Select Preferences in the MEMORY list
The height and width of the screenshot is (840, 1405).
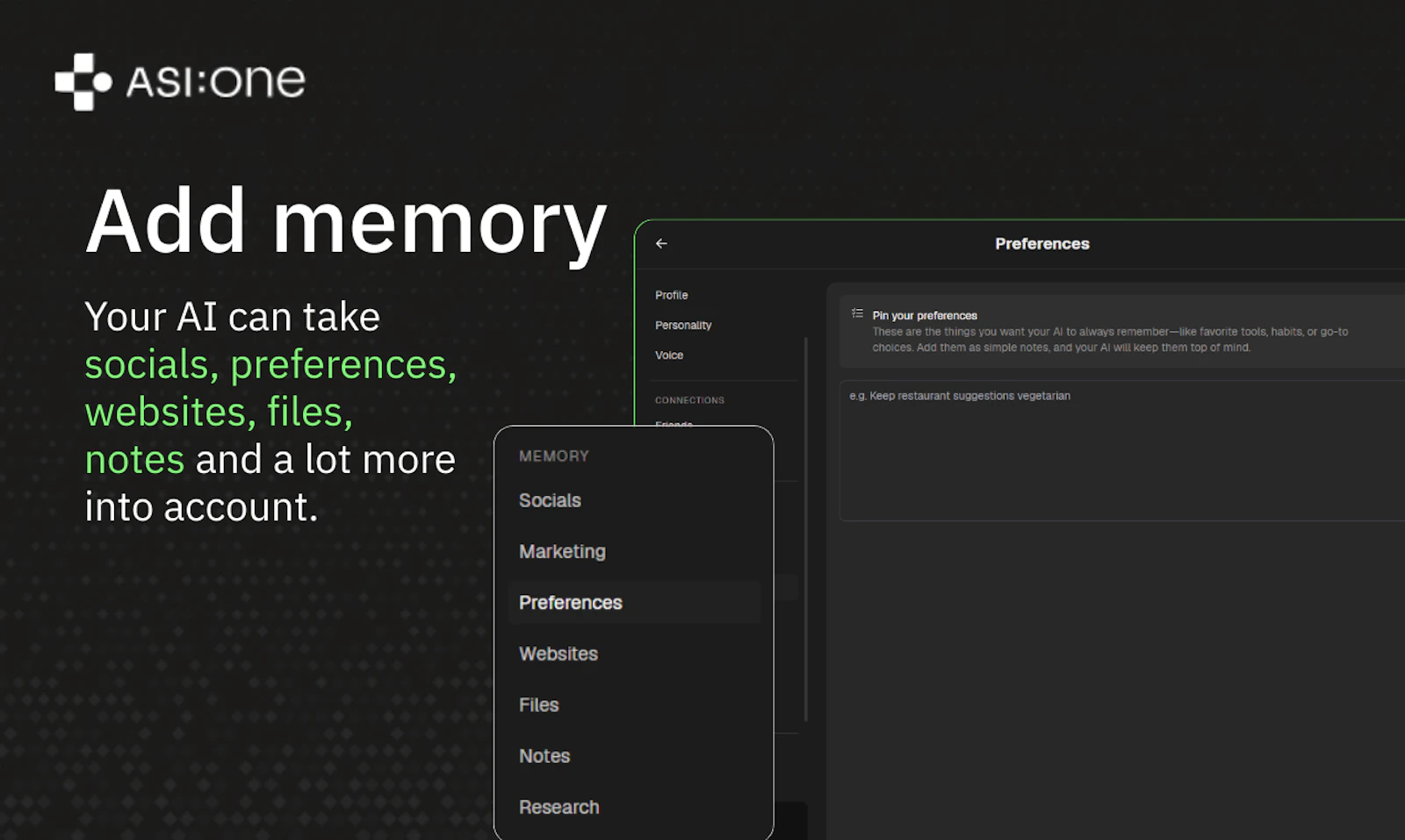570,602
